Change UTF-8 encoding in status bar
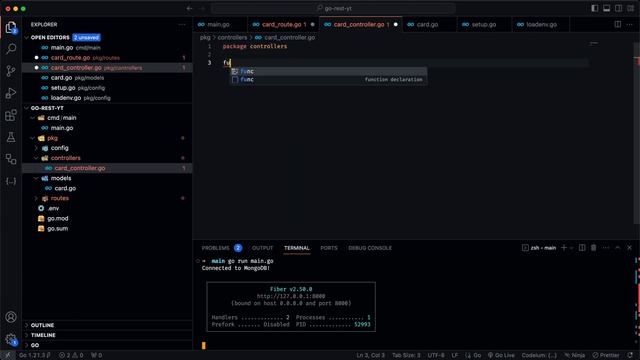The image size is (640, 360). (x=436, y=355)
